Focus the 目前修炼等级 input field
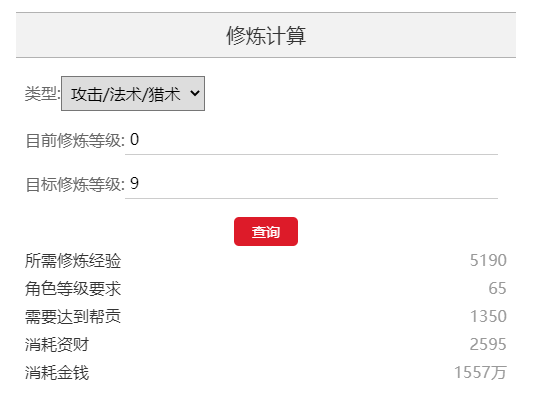Image resolution: width=539 pixels, height=411 pixels. [311, 140]
